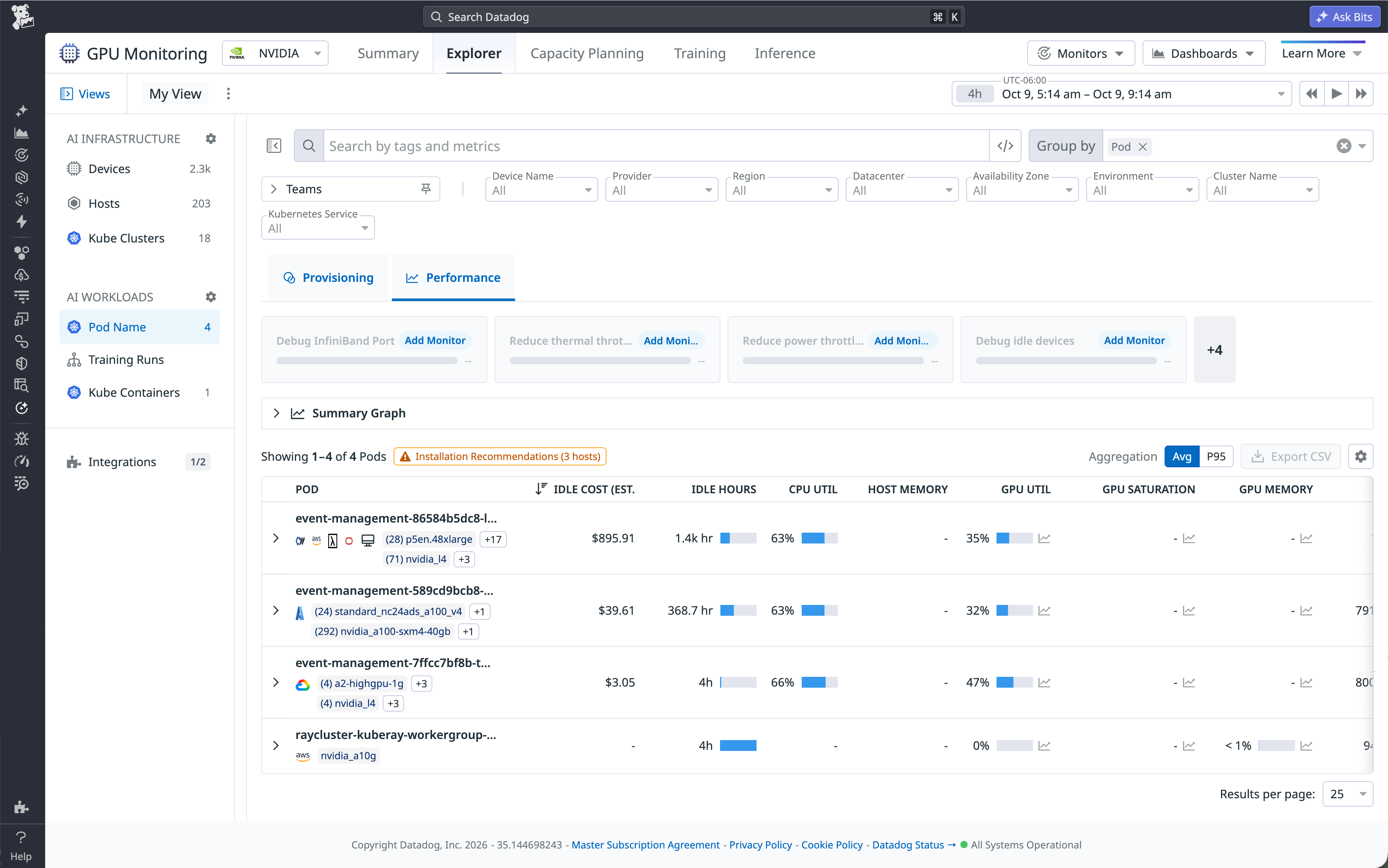Open GPU util graph for raycluster row
Screen dimensions: 1388x868
click(x=1045, y=746)
